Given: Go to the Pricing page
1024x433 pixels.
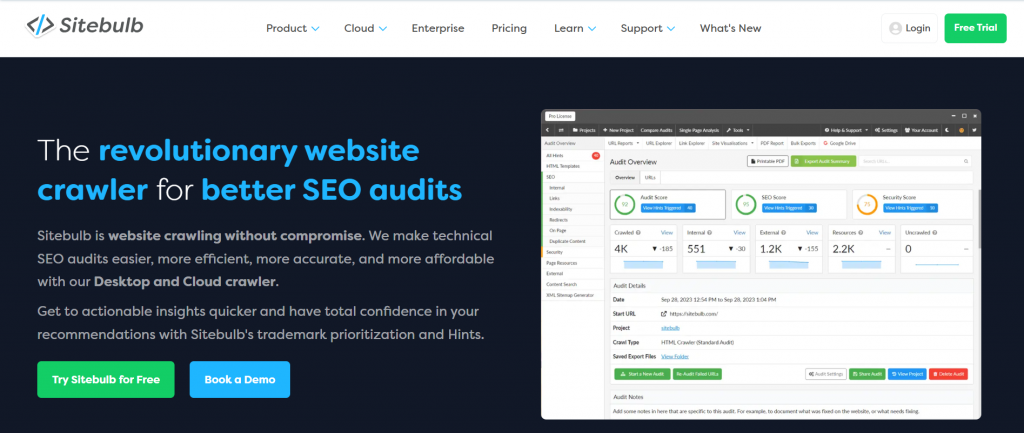Looking at the screenshot, I should pyautogui.click(x=509, y=28).
